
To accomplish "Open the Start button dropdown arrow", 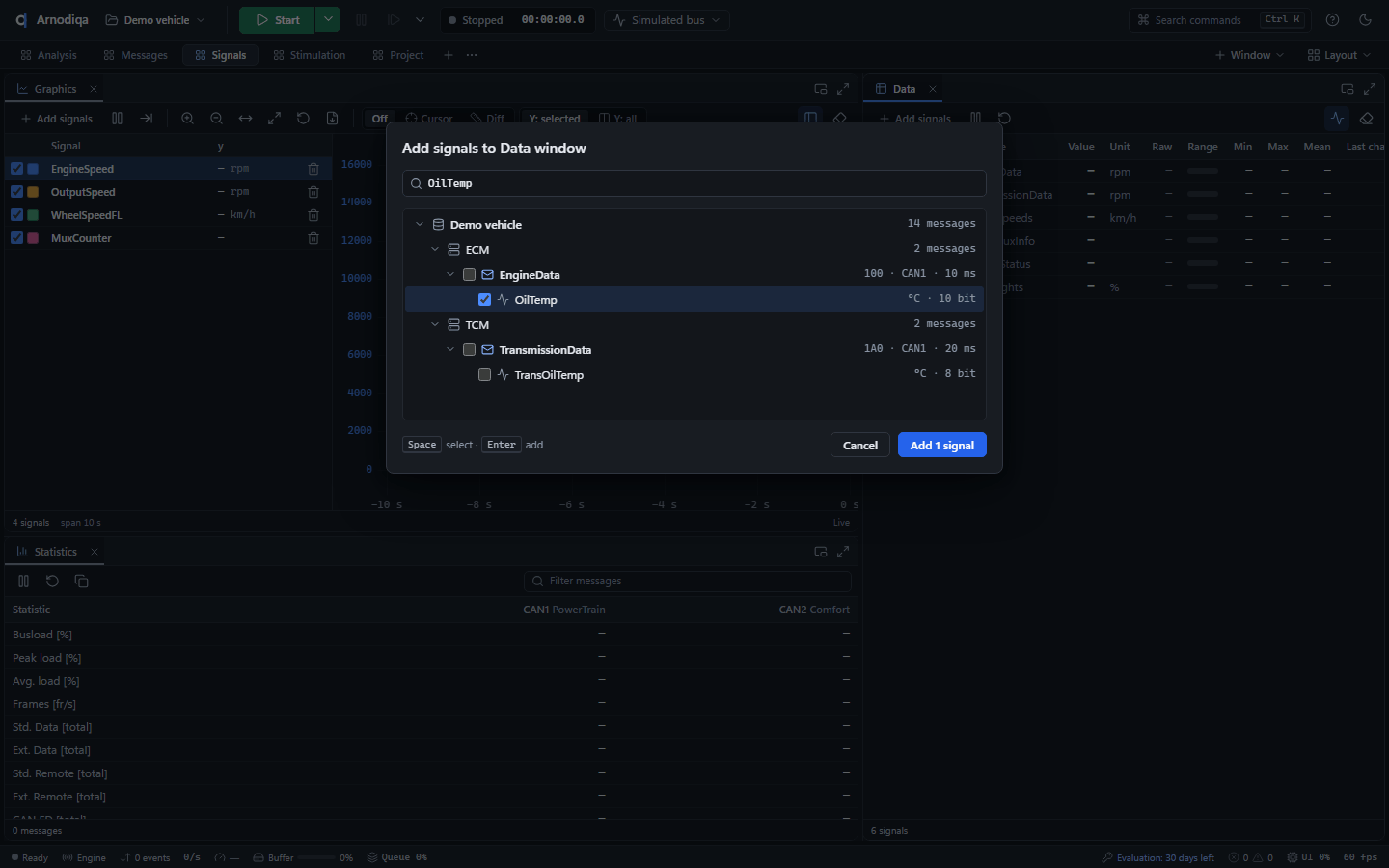I will [328, 20].
